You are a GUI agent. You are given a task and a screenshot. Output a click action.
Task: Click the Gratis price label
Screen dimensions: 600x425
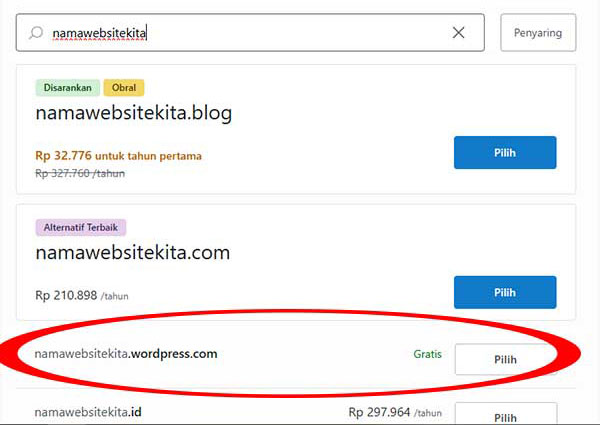click(427, 354)
